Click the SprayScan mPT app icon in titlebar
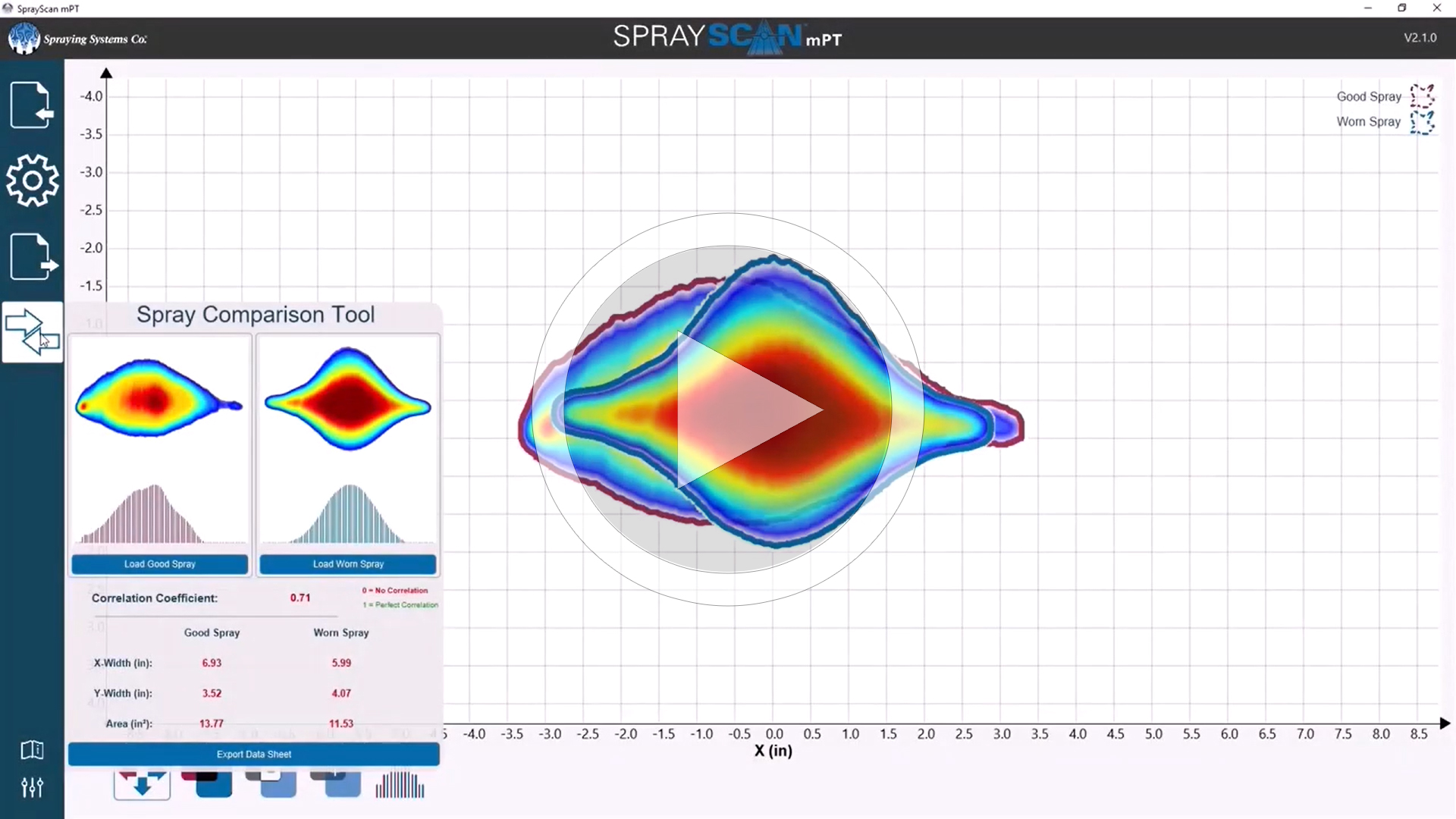 (8, 8)
